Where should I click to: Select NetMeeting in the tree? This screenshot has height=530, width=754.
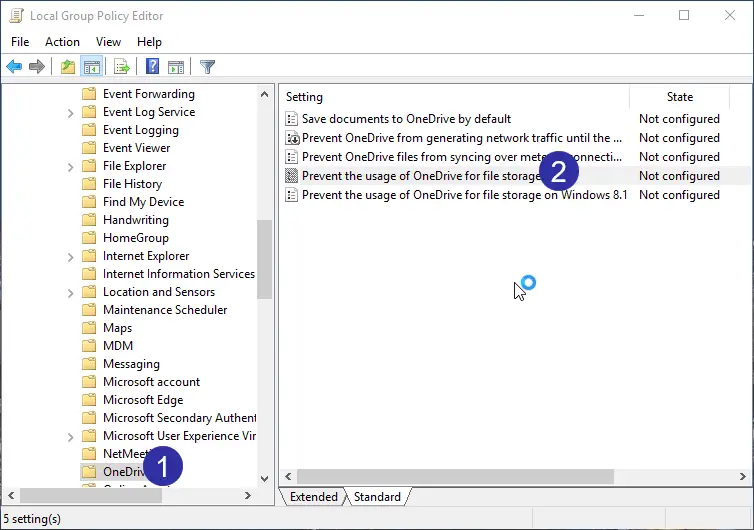(126, 454)
